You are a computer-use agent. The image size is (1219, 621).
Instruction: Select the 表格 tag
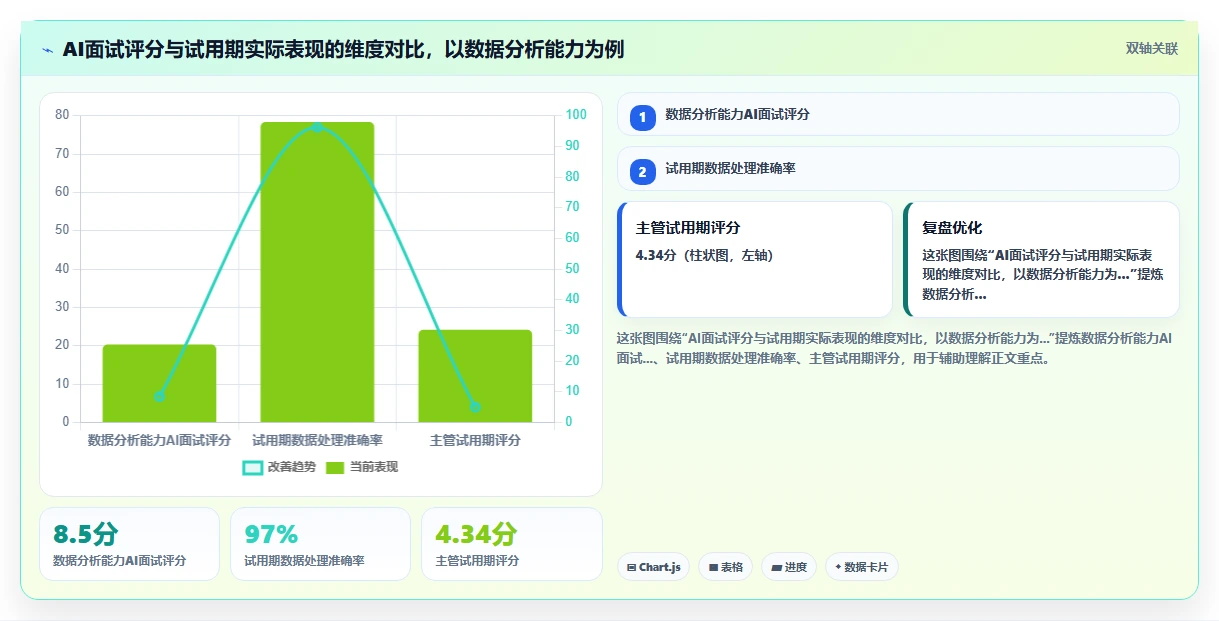pyautogui.click(x=725, y=567)
